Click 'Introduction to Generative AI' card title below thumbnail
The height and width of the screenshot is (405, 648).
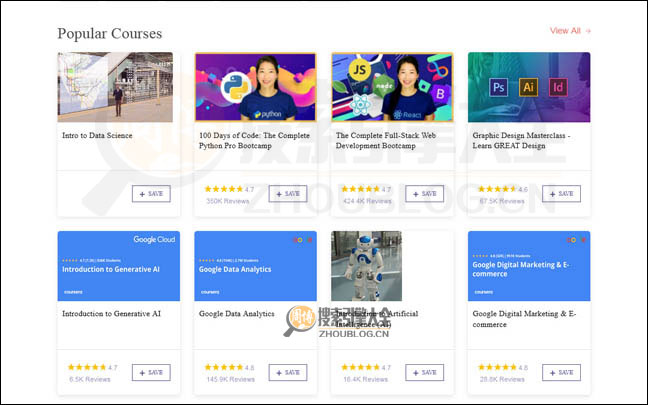[111, 314]
